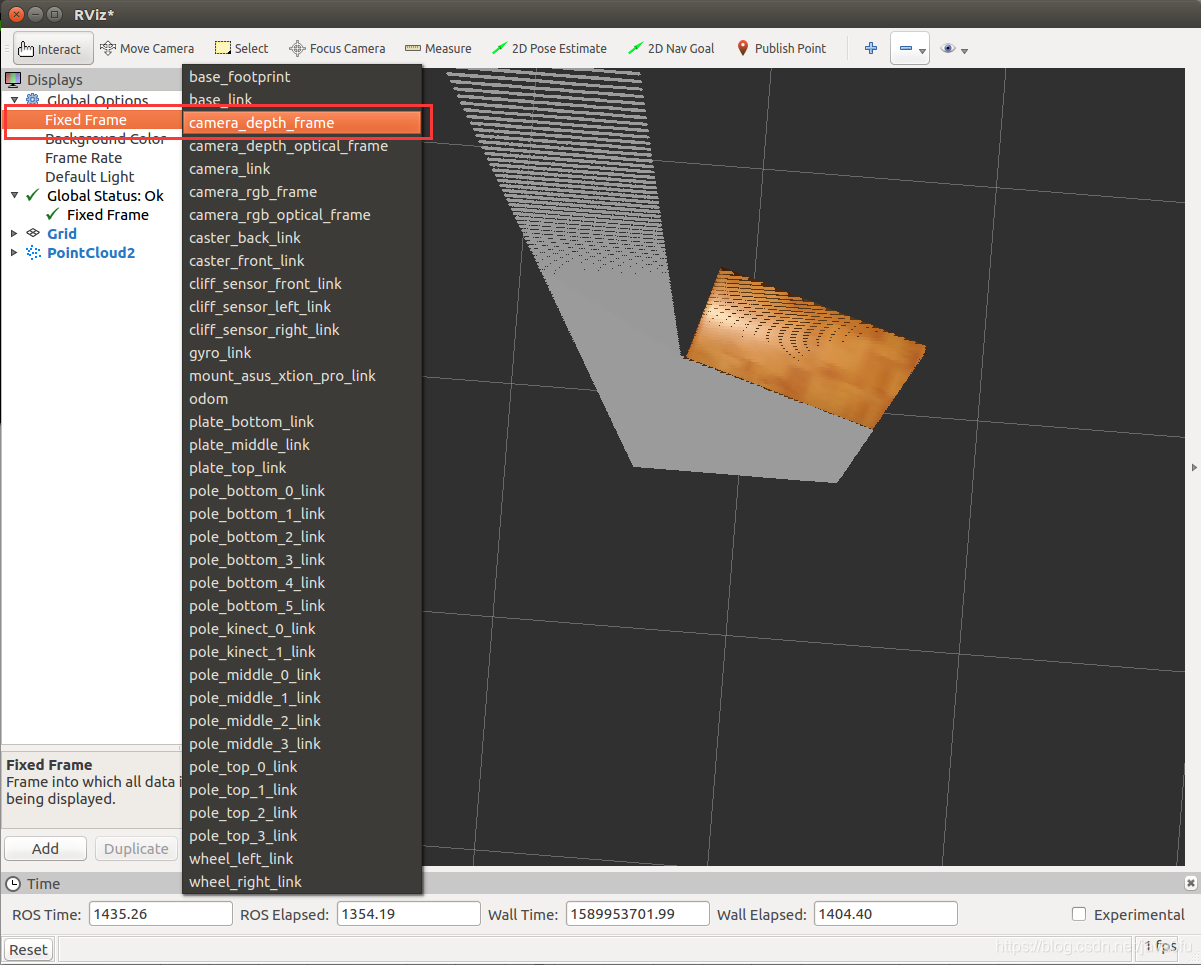
Task: Click the Wall Time field
Action: click(x=637, y=914)
